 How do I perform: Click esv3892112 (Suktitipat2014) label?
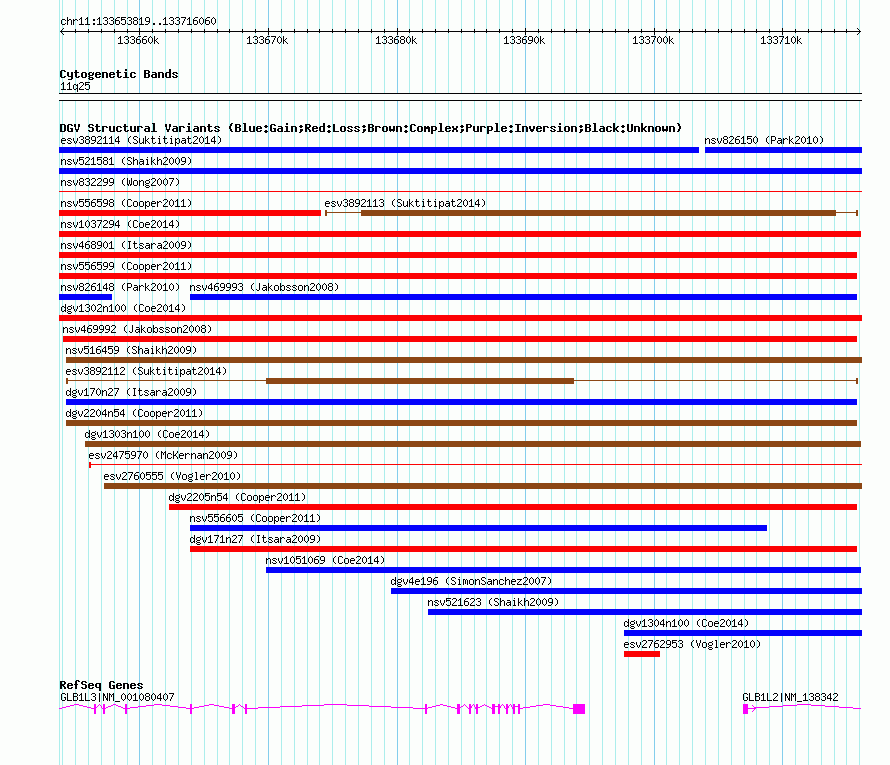(146, 371)
